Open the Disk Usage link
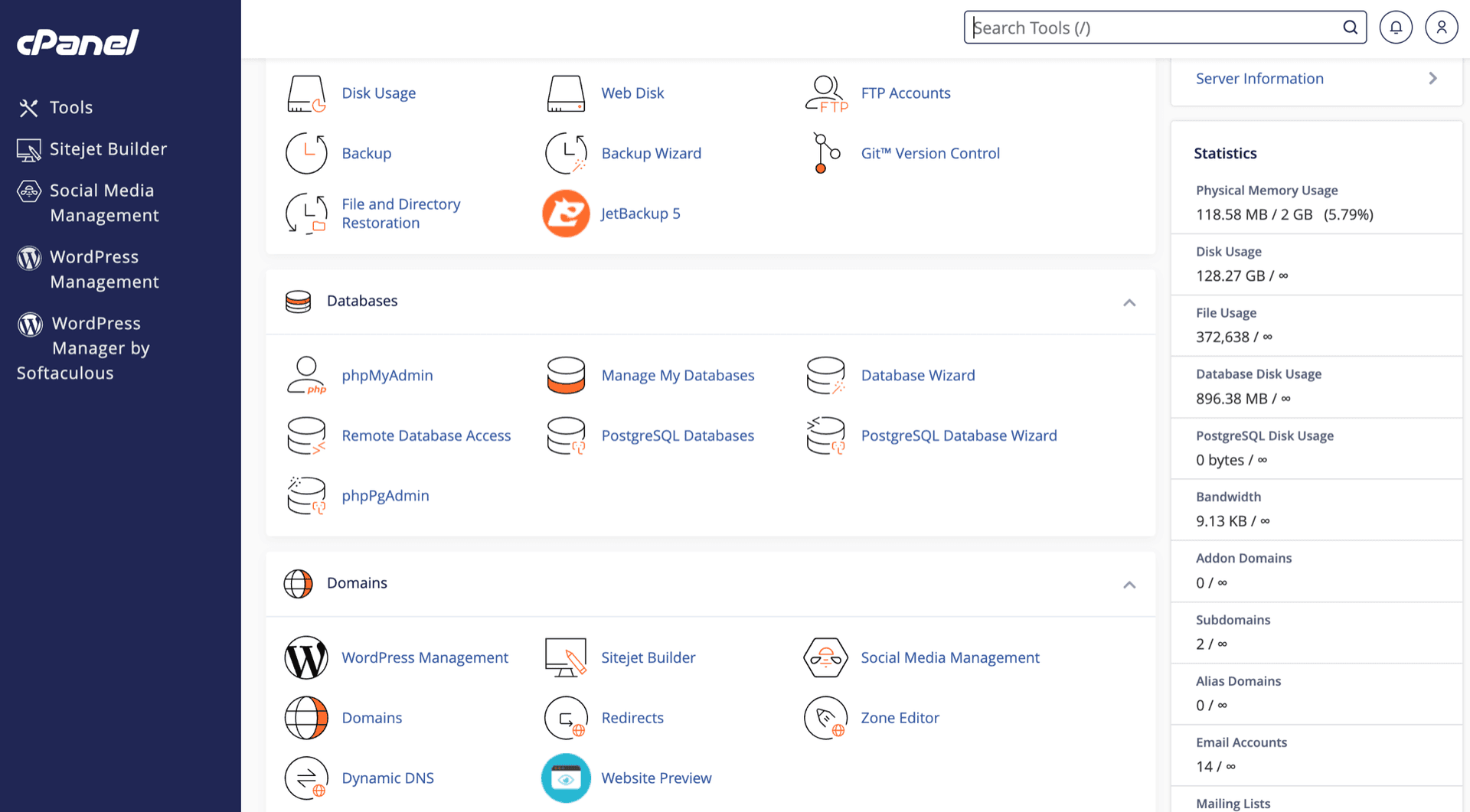This screenshot has width=1470, height=812. 378,93
